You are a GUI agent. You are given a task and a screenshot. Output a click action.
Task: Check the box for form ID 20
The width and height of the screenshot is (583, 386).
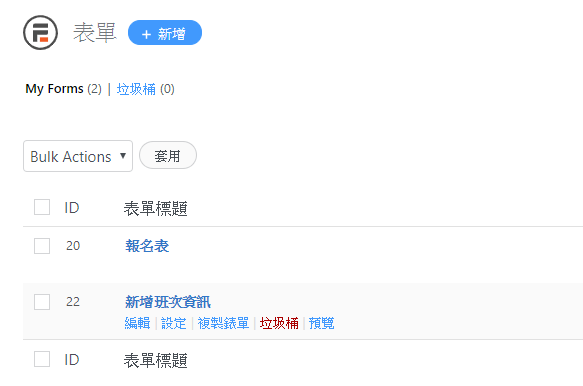pos(42,246)
